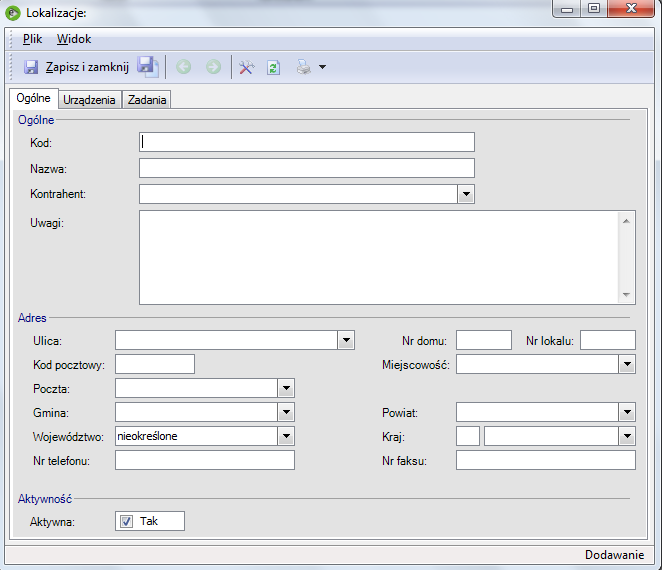Click the small Kraj country code box
The width and height of the screenshot is (662, 570).
pyautogui.click(x=468, y=436)
